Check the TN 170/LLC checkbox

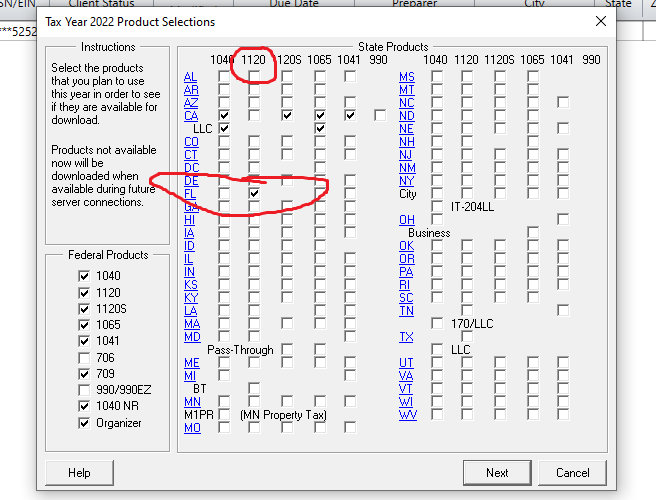pos(437,323)
